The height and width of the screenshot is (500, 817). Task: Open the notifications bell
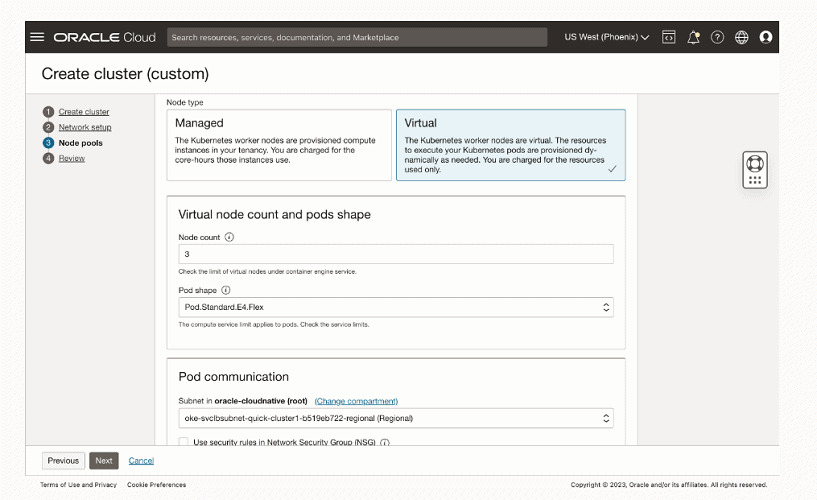[x=693, y=37]
